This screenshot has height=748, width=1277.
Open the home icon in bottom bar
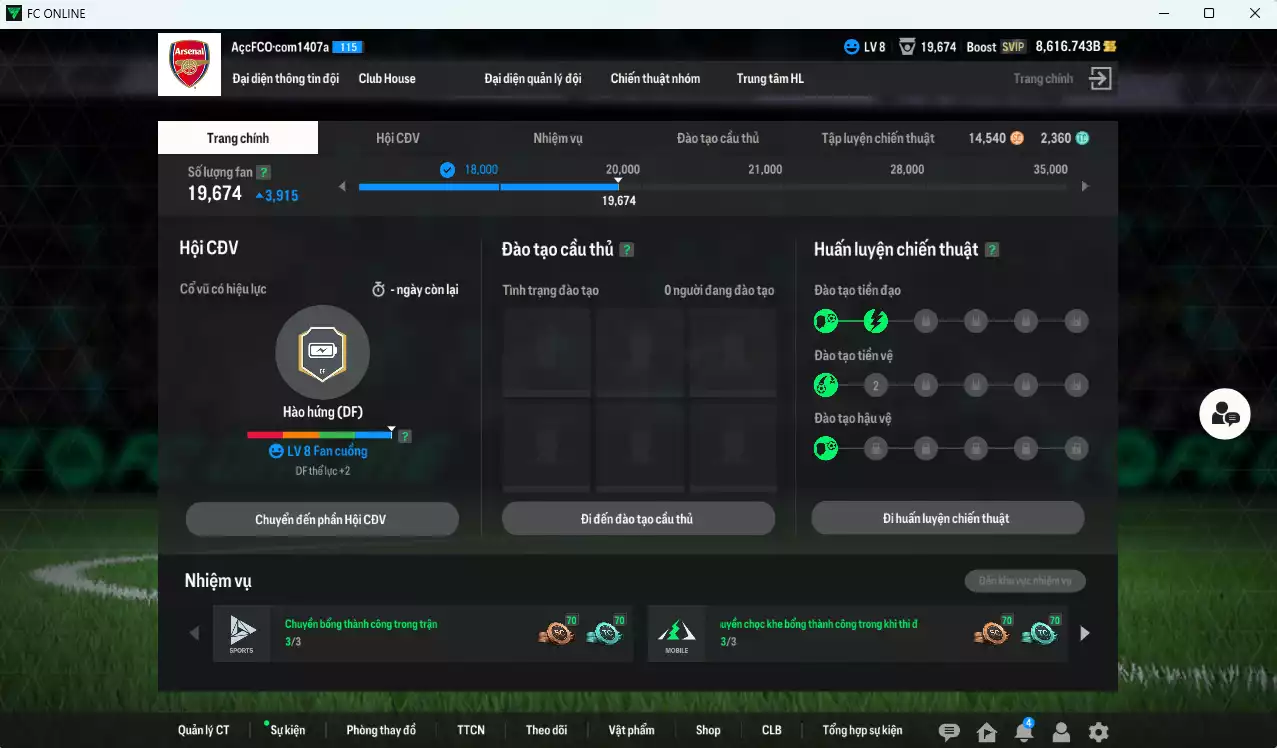[x=987, y=732]
